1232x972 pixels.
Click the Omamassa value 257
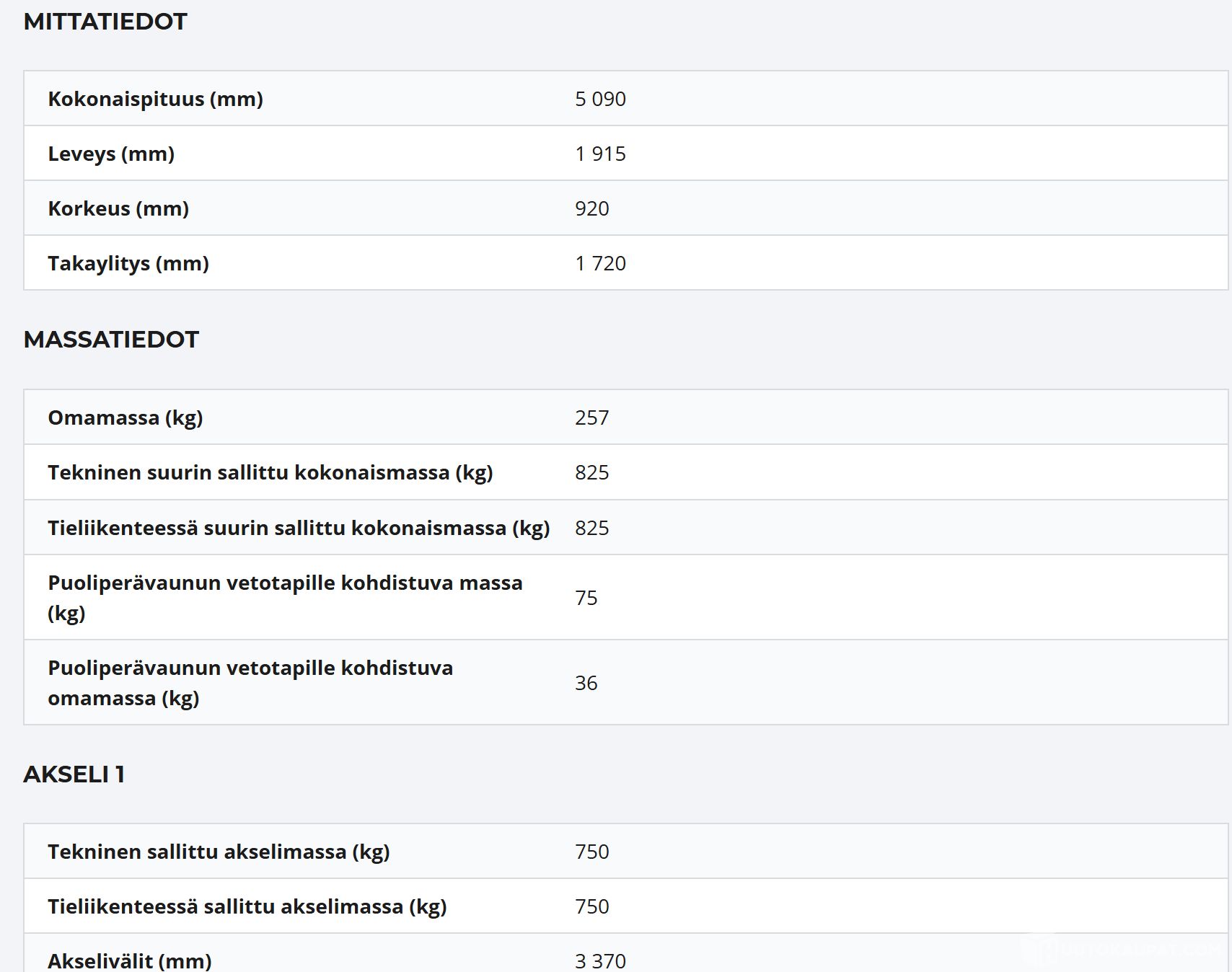(x=591, y=417)
